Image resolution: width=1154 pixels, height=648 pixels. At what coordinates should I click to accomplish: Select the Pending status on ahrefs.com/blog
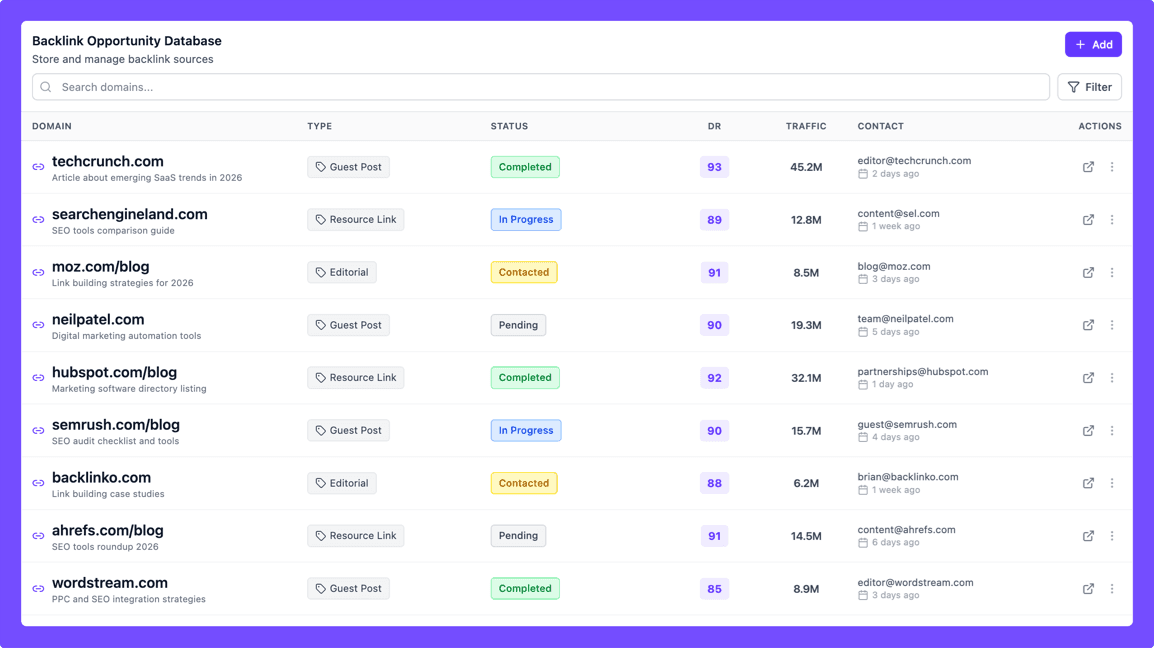tap(518, 535)
